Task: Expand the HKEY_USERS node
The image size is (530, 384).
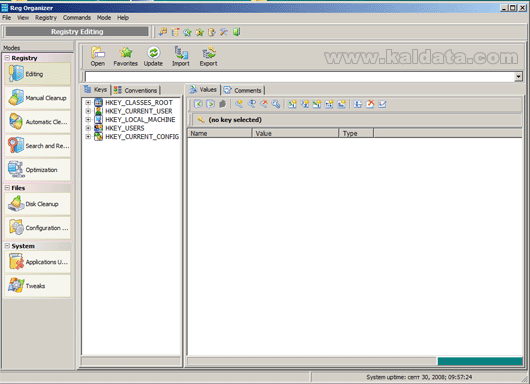Action: 88,128
